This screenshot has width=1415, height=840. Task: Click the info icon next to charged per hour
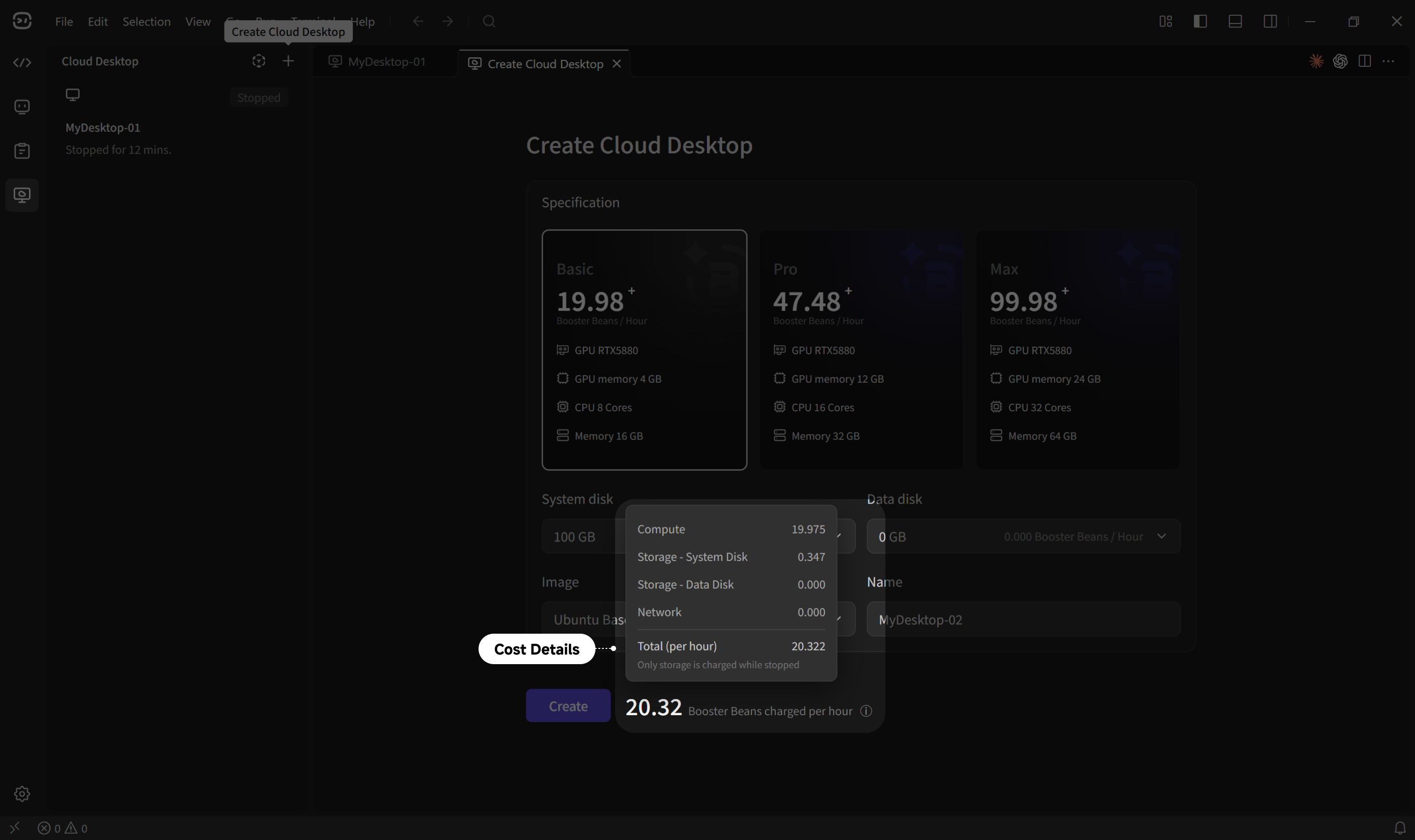tap(866, 711)
